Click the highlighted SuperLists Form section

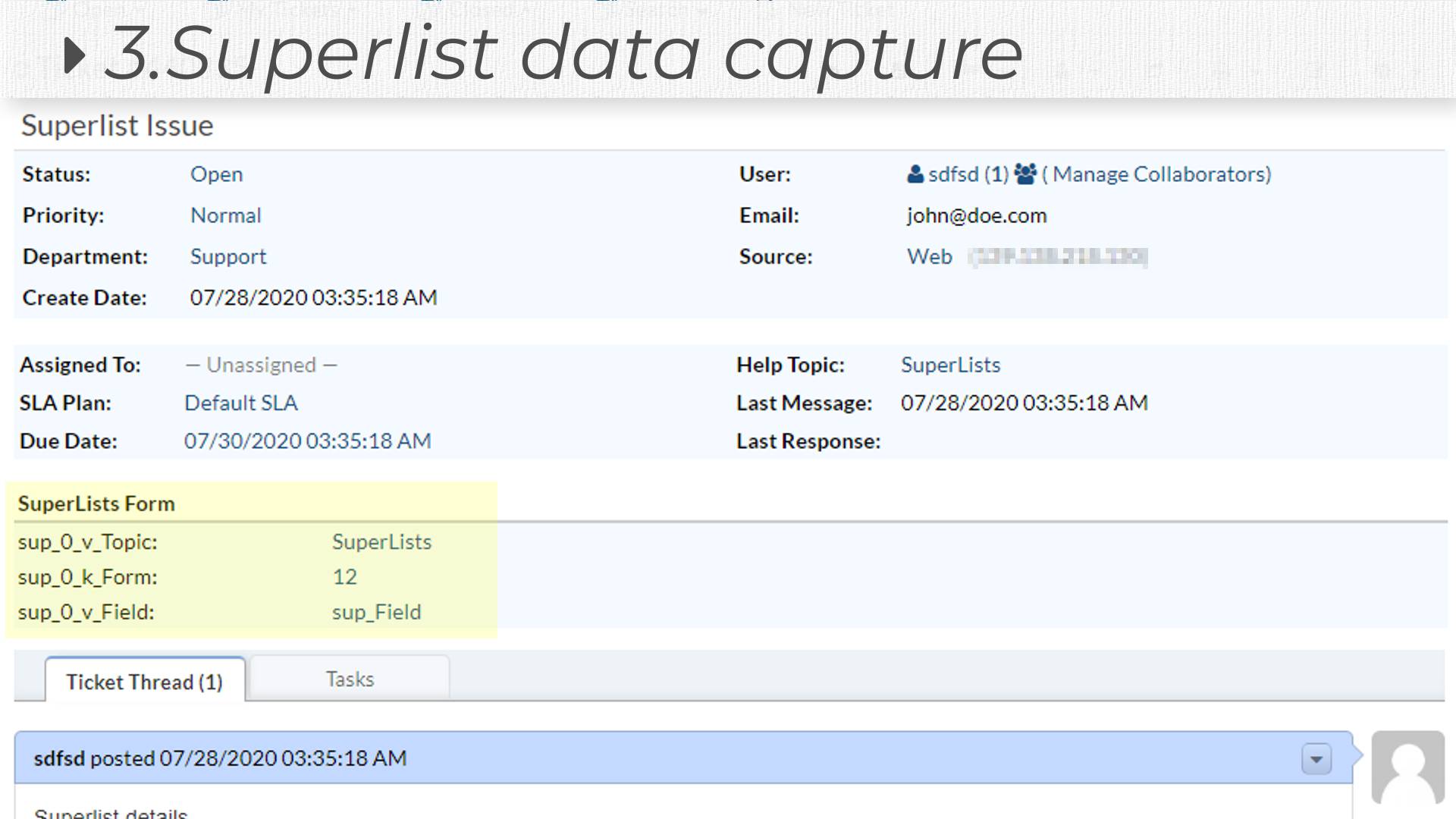[x=97, y=503]
